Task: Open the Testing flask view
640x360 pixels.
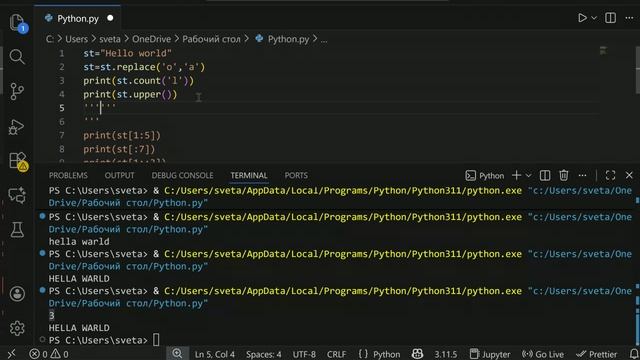Action: coord(17,230)
